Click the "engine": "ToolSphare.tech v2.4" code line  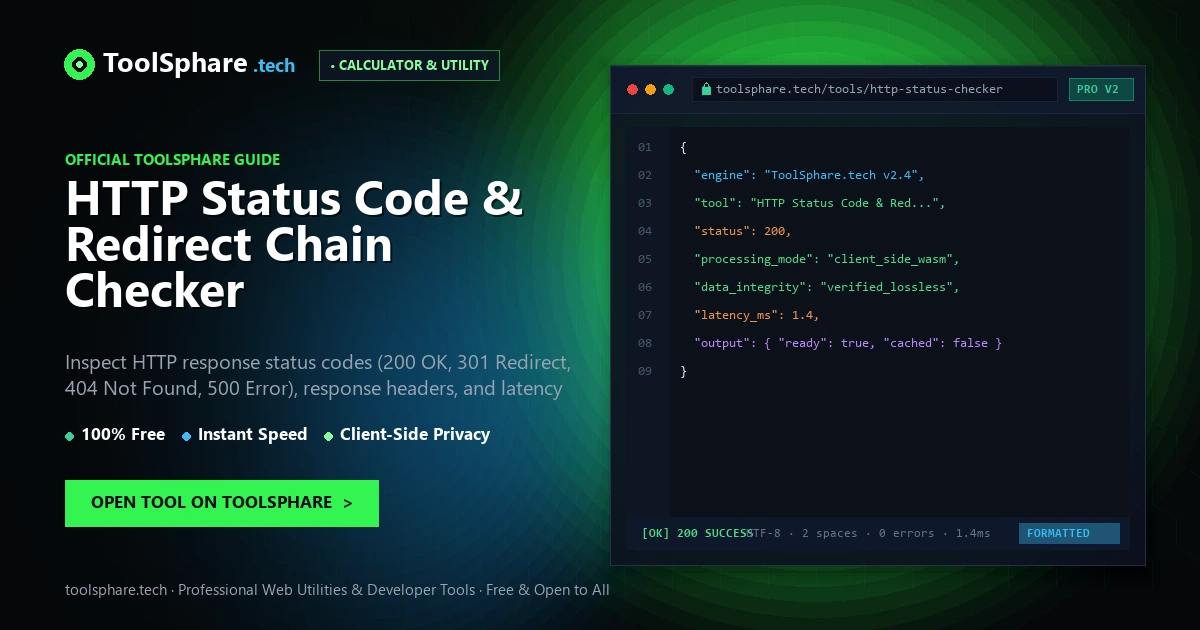point(809,175)
